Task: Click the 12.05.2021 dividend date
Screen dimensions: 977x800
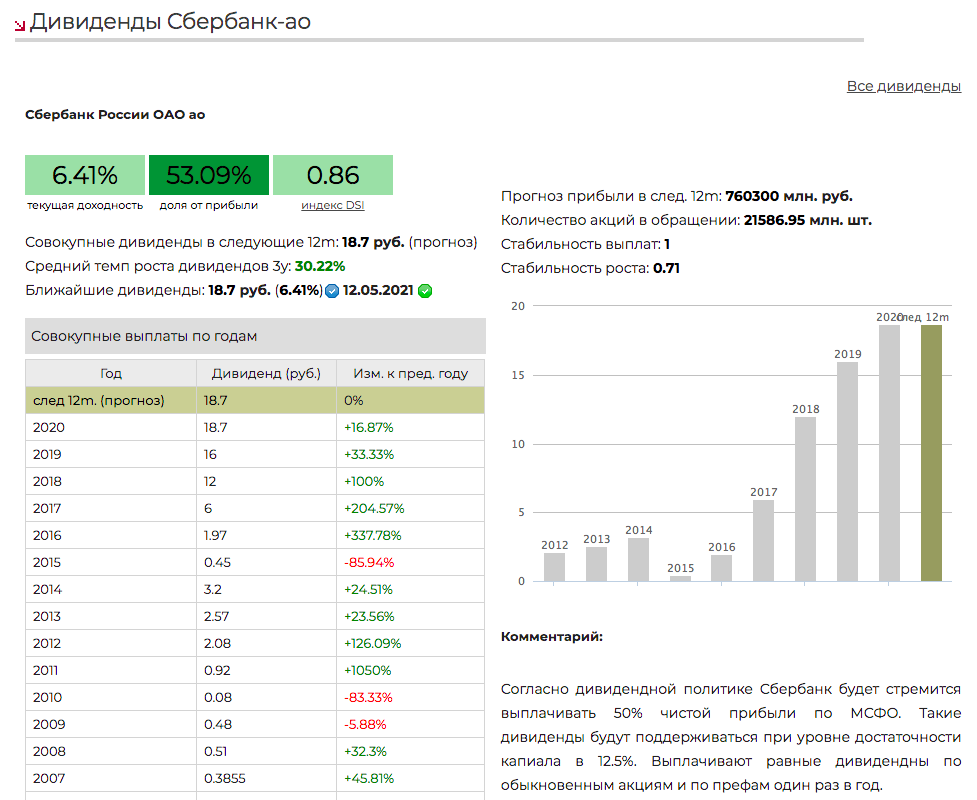Action: (378, 290)
